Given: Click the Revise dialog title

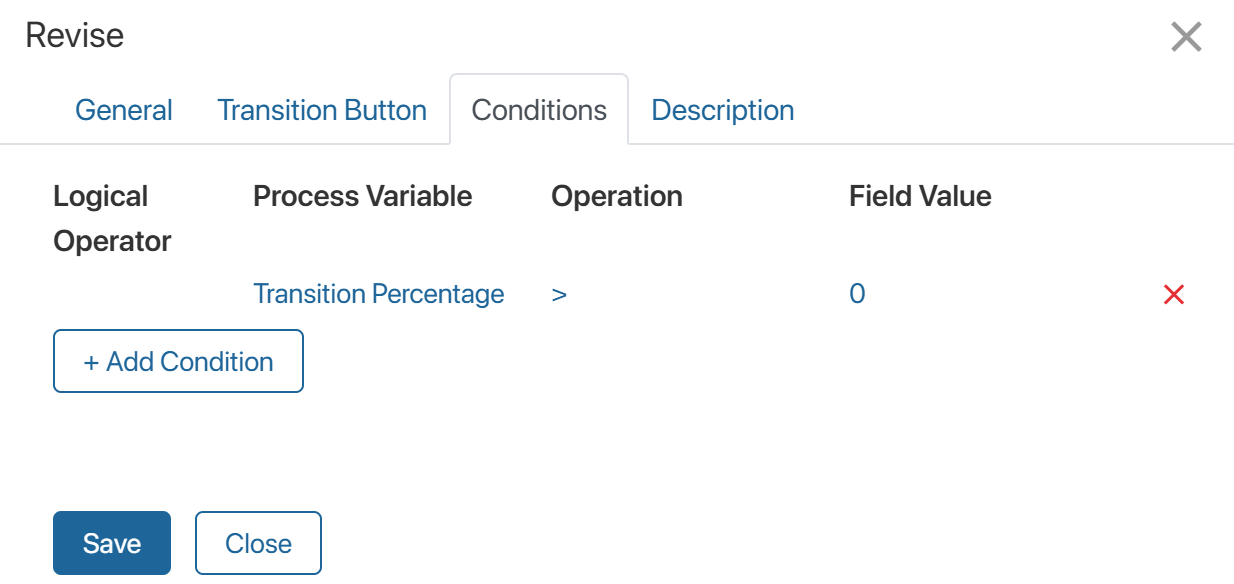Looking at the screenshot, I should pos(75,36).
